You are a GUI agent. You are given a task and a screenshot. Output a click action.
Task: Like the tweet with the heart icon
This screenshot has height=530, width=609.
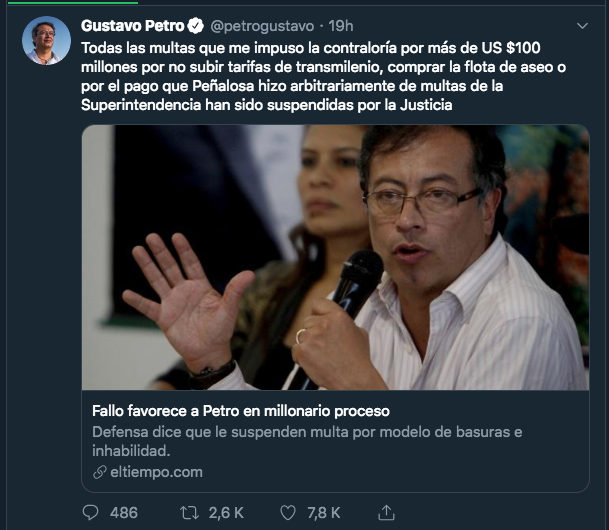point(288,513)
